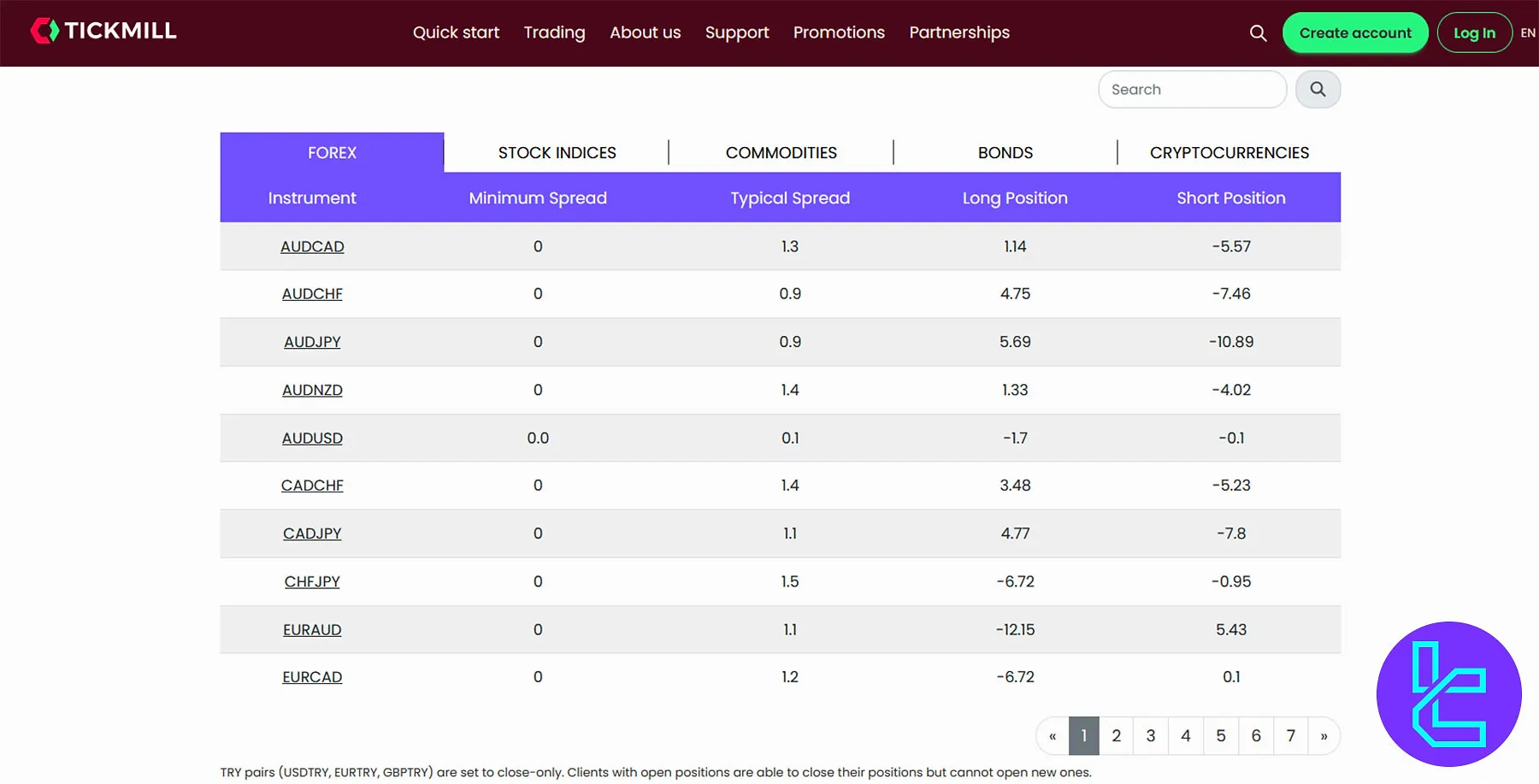Switch to the STOCK INDICES tab
Screen dimensions: 1539x784
click(557, 152)
